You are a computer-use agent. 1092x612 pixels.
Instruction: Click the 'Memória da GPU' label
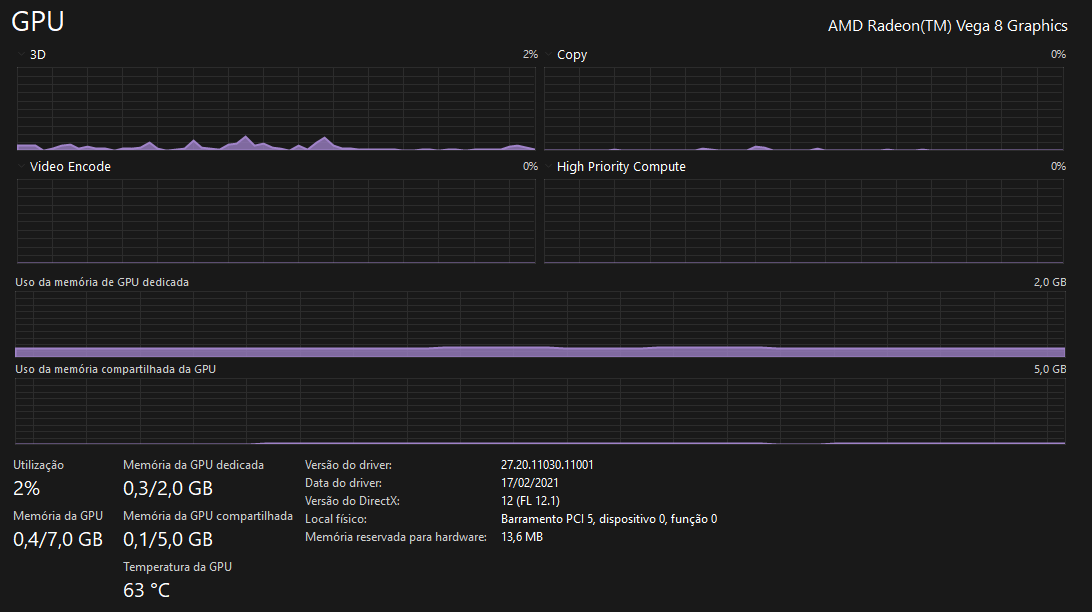tap(58, 516)
